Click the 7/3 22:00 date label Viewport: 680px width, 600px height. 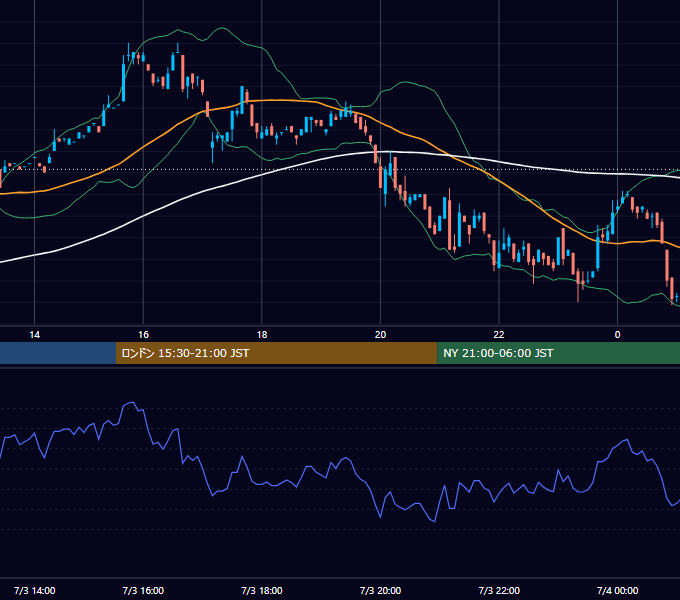coord(499,590)
